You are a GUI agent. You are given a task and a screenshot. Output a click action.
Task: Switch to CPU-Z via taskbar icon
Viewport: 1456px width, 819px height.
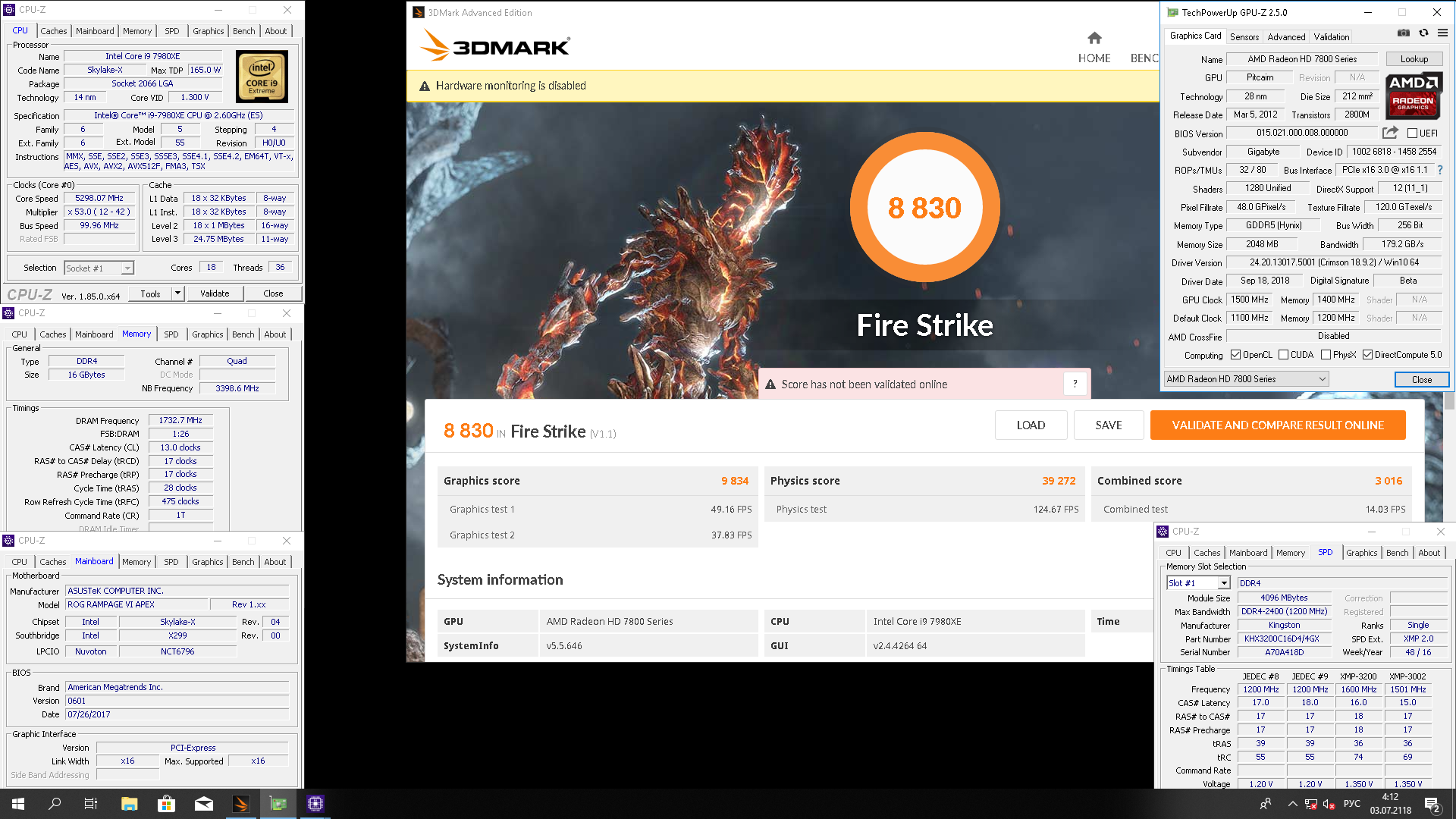(315, 804)
